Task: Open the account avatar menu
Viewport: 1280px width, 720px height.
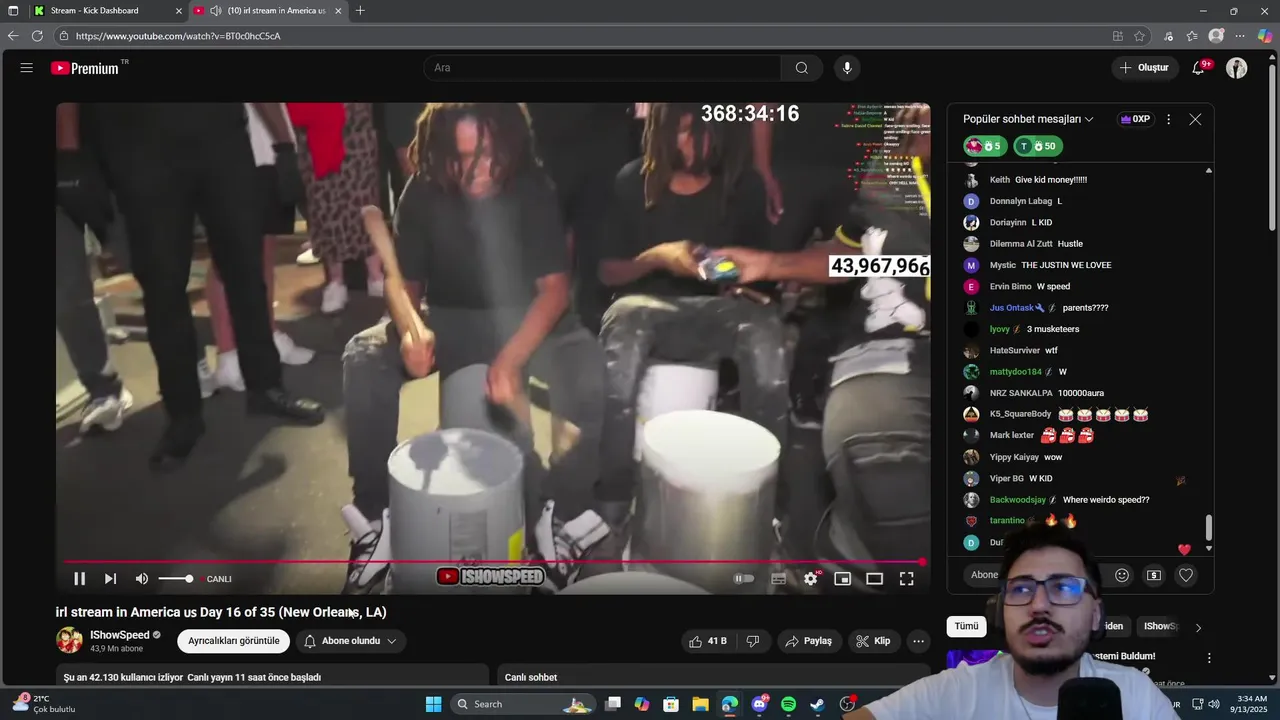Action: pos(1237,68)
